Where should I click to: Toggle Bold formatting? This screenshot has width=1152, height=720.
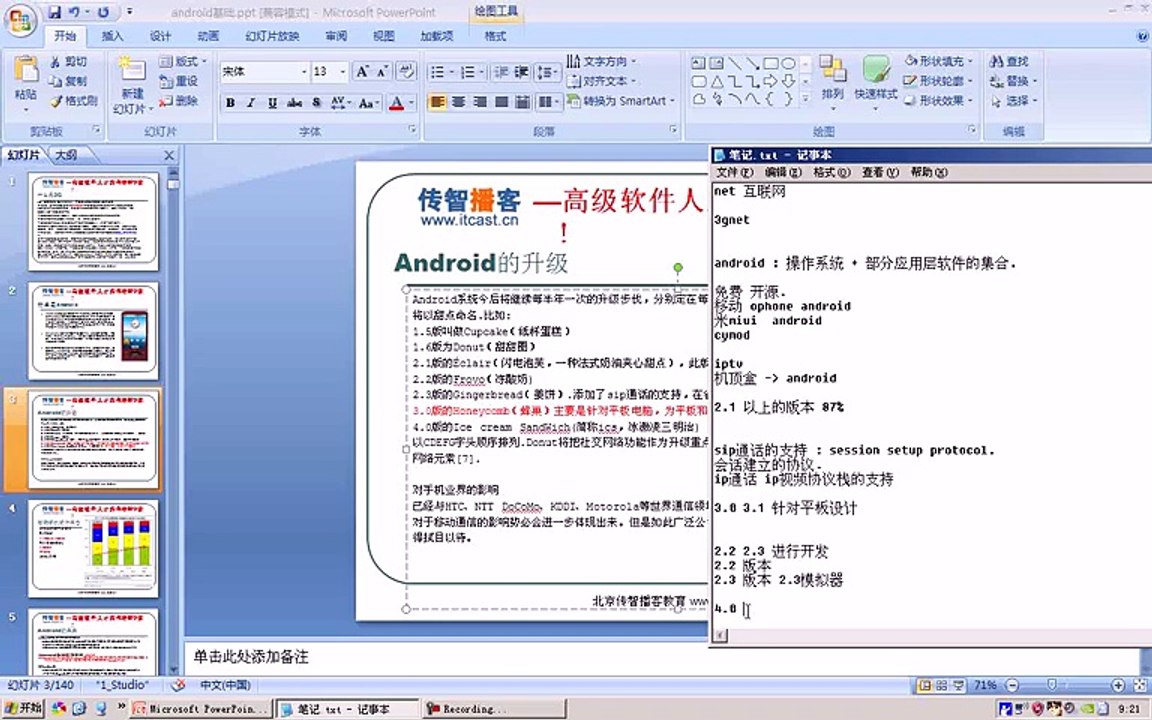[x=231, y=103]
